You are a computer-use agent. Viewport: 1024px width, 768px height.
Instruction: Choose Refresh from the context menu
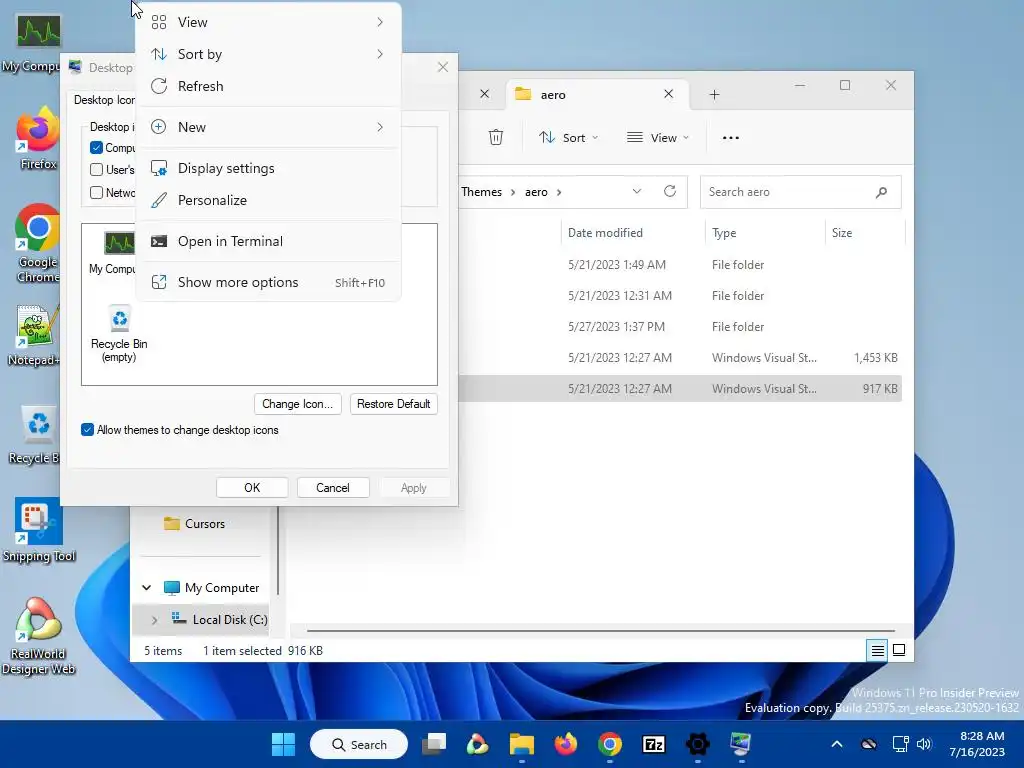(268, 86)
